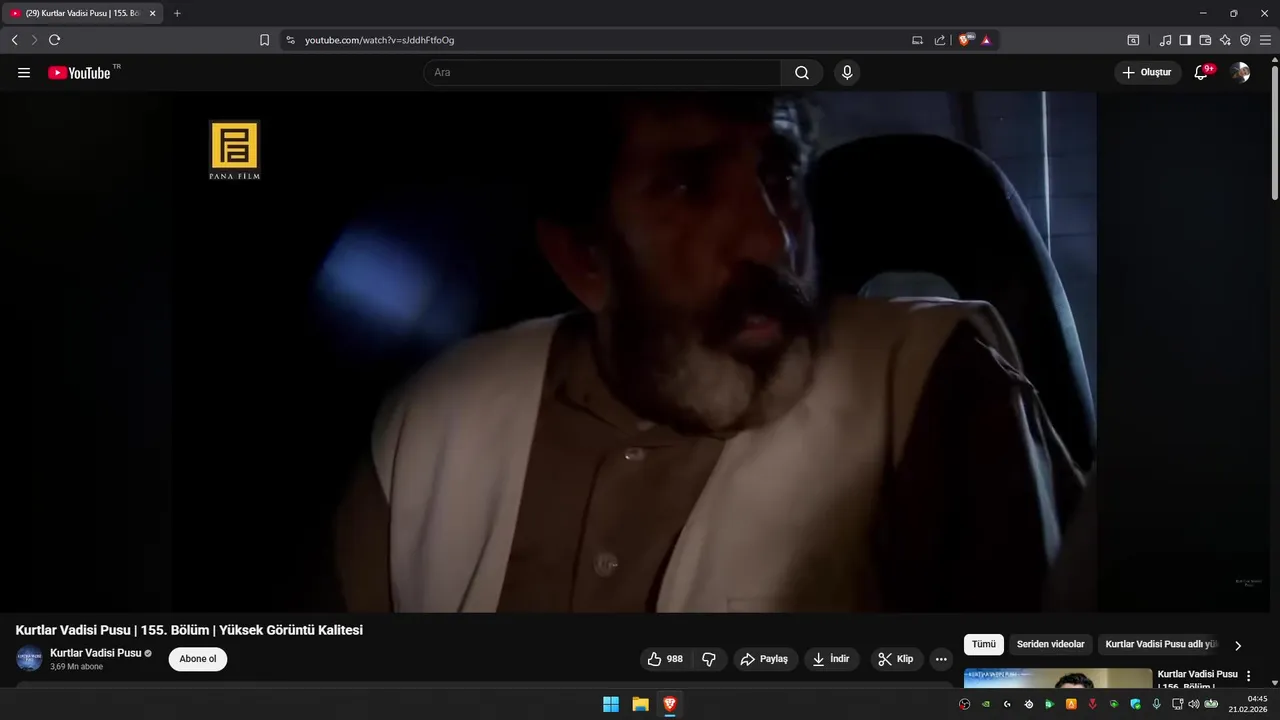Select the Seriden videolar chip
The image size is (1280, 720).
click(1050, 644)
